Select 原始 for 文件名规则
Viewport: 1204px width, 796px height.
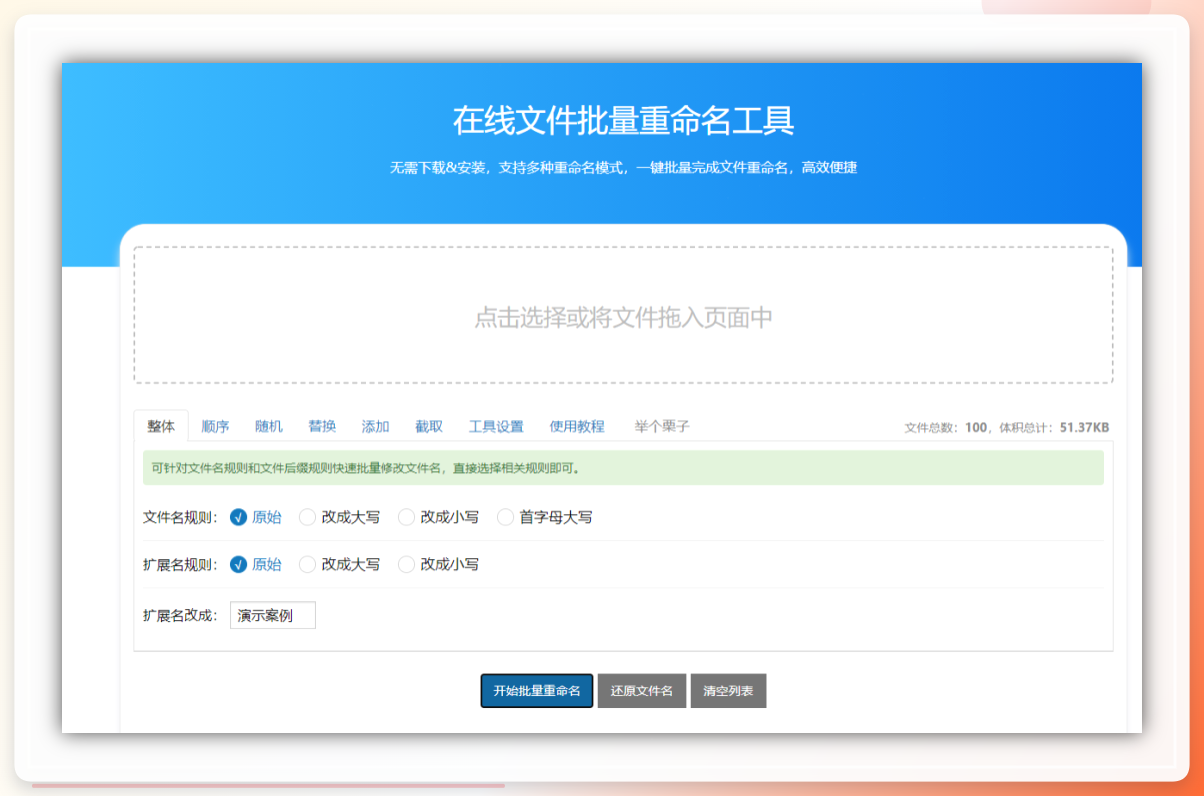click(x=256, y=517)
